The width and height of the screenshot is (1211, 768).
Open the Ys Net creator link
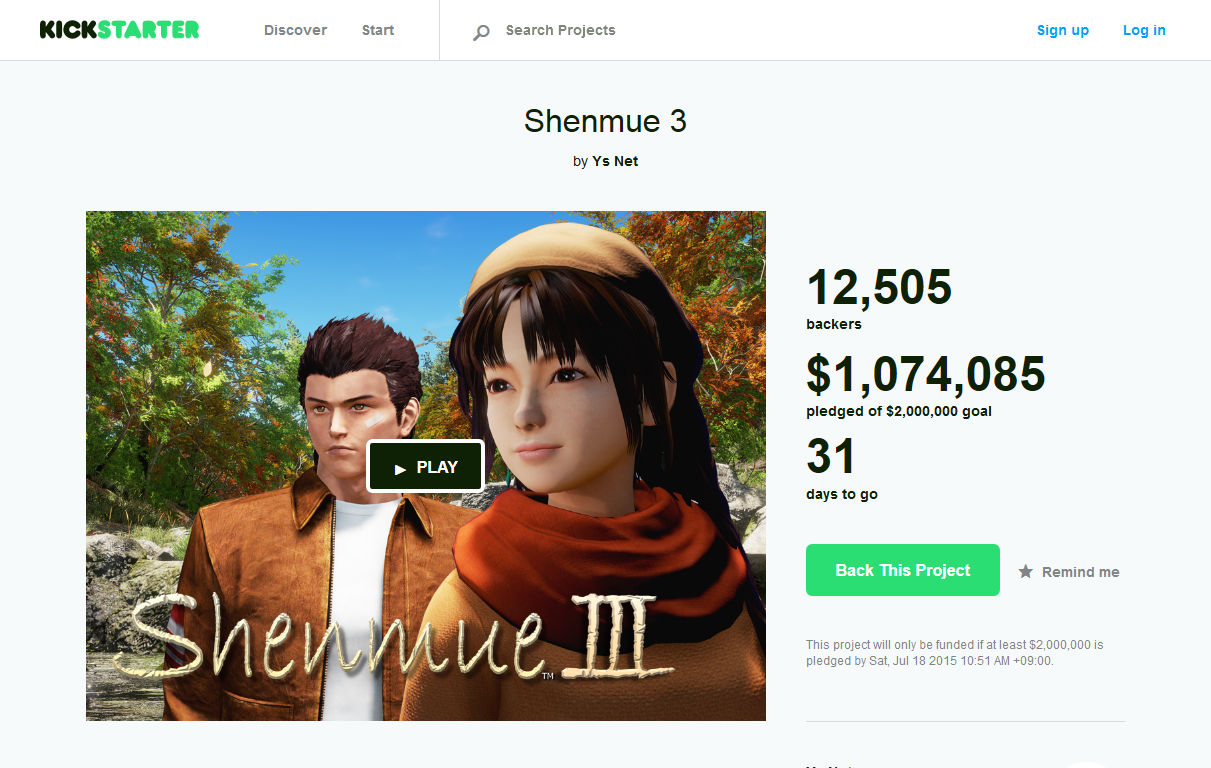(x=615, y=161)
